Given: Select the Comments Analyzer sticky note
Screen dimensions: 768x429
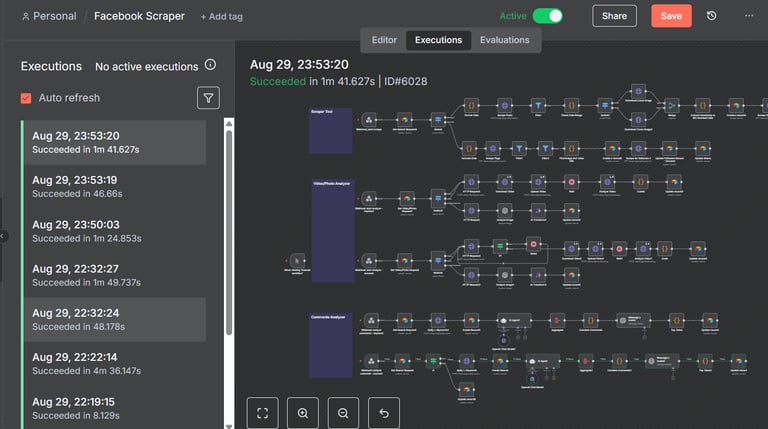Looking at the screenshot, I should 330,346.
